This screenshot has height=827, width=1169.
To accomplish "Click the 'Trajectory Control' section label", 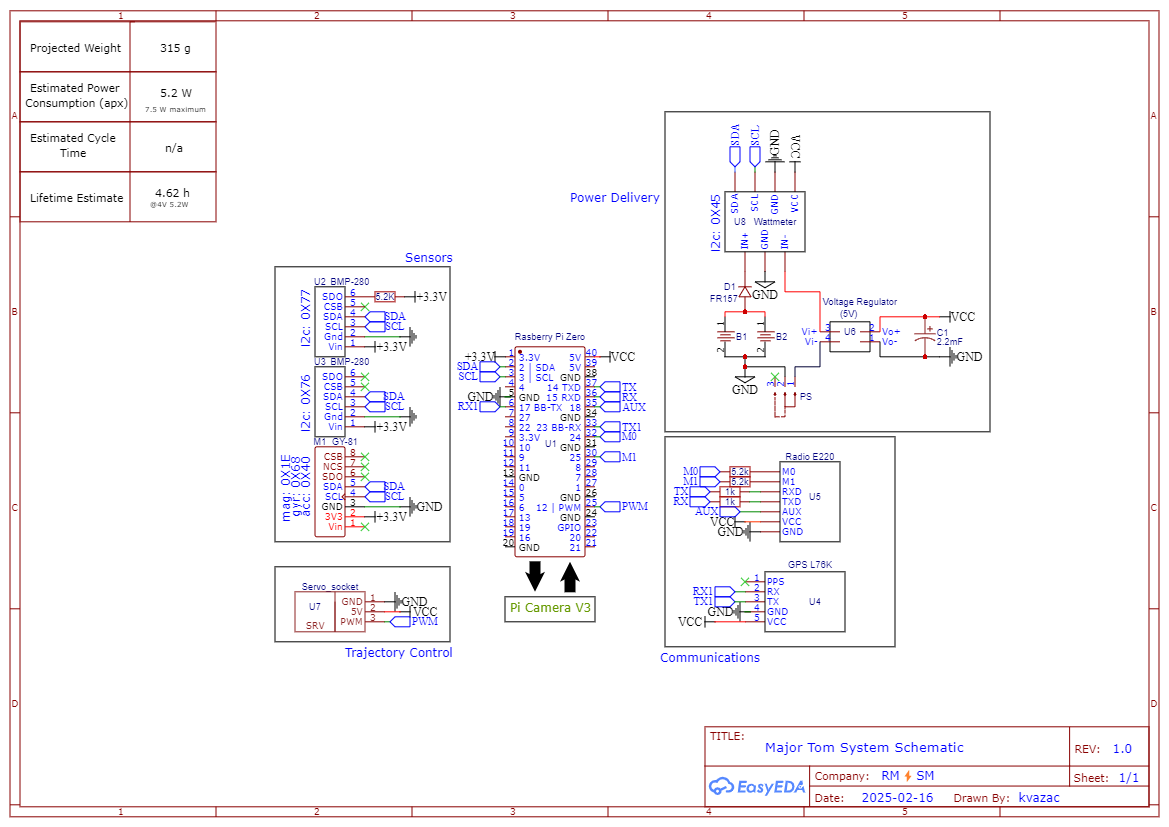I will pos(398,653).
